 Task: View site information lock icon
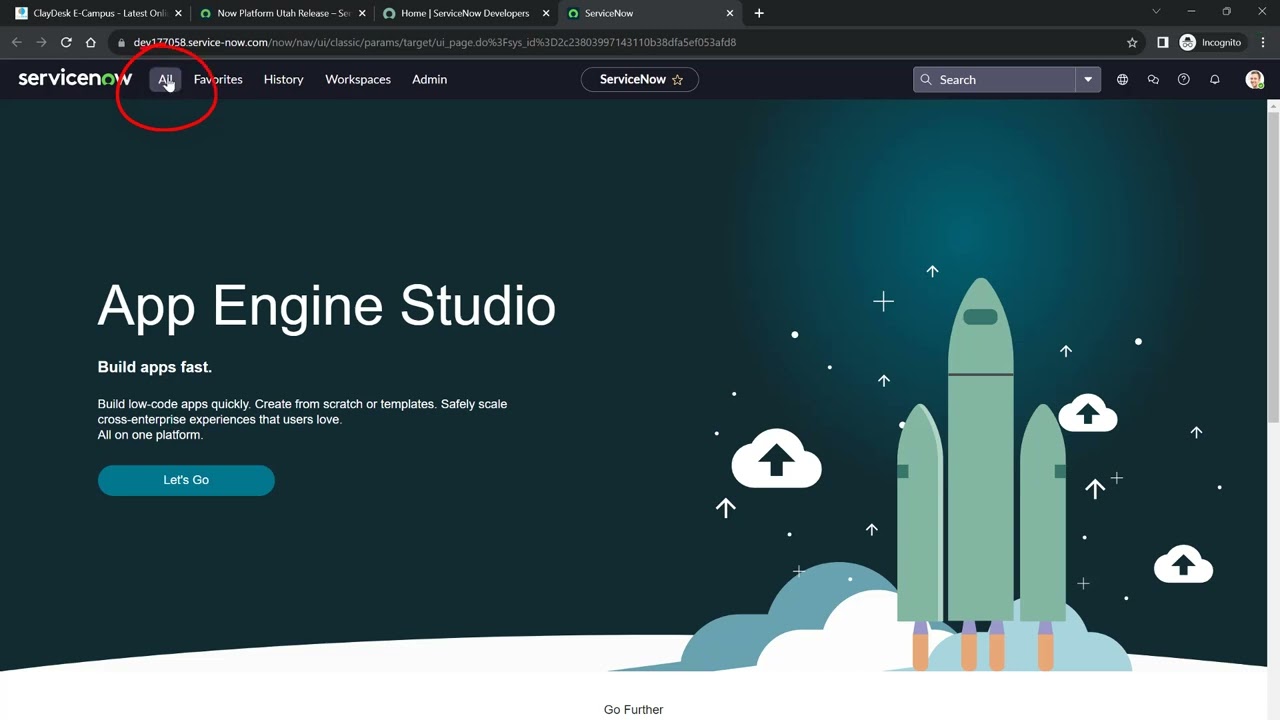[121, 42]
